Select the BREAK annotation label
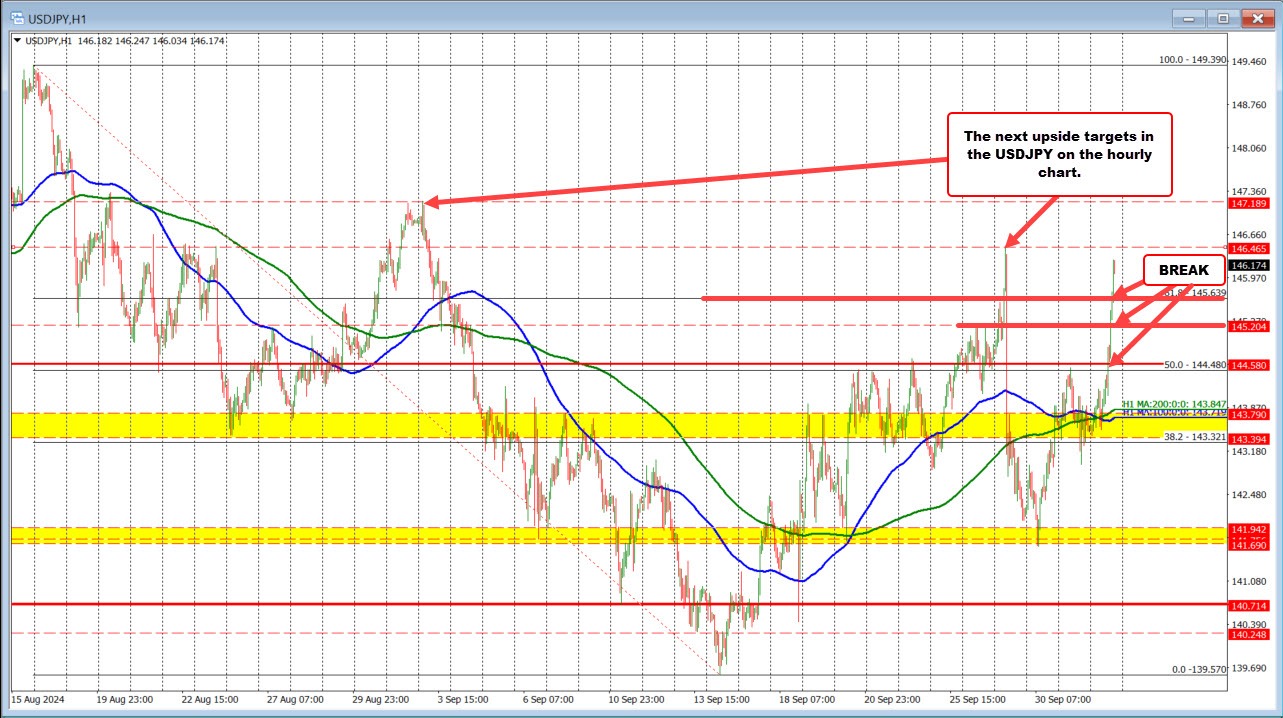This screenshot has width=1283, height=718. (x=1183, y=269)
